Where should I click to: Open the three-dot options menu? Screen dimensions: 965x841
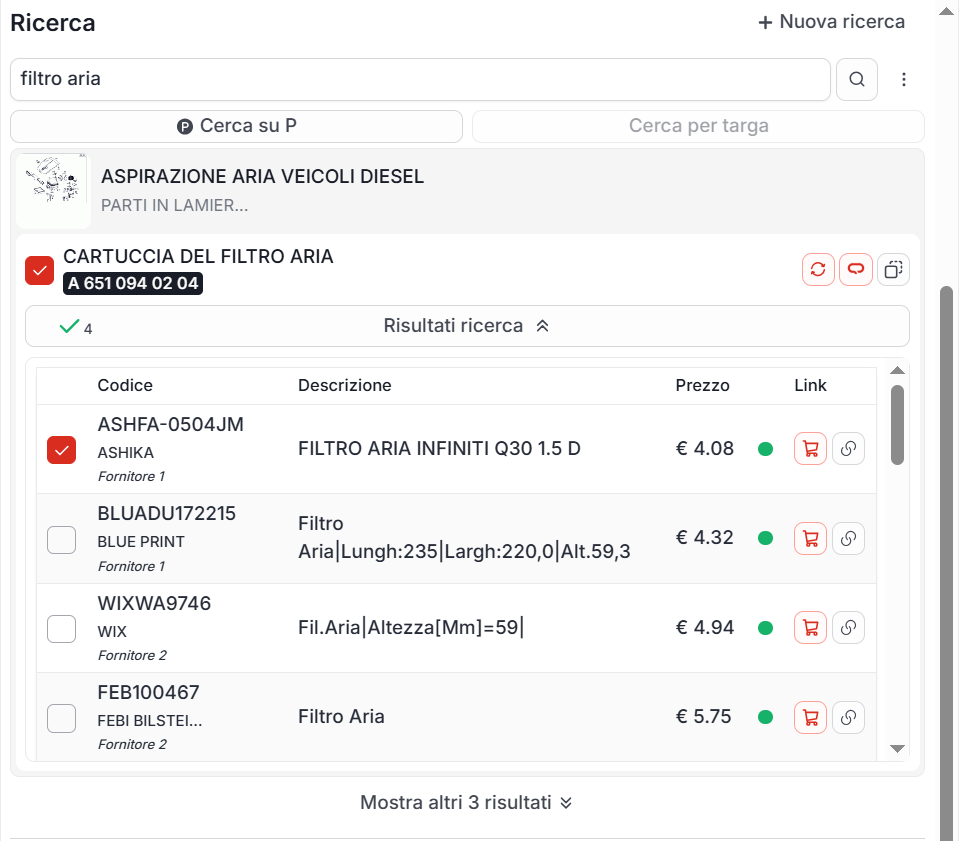(904, 79)
